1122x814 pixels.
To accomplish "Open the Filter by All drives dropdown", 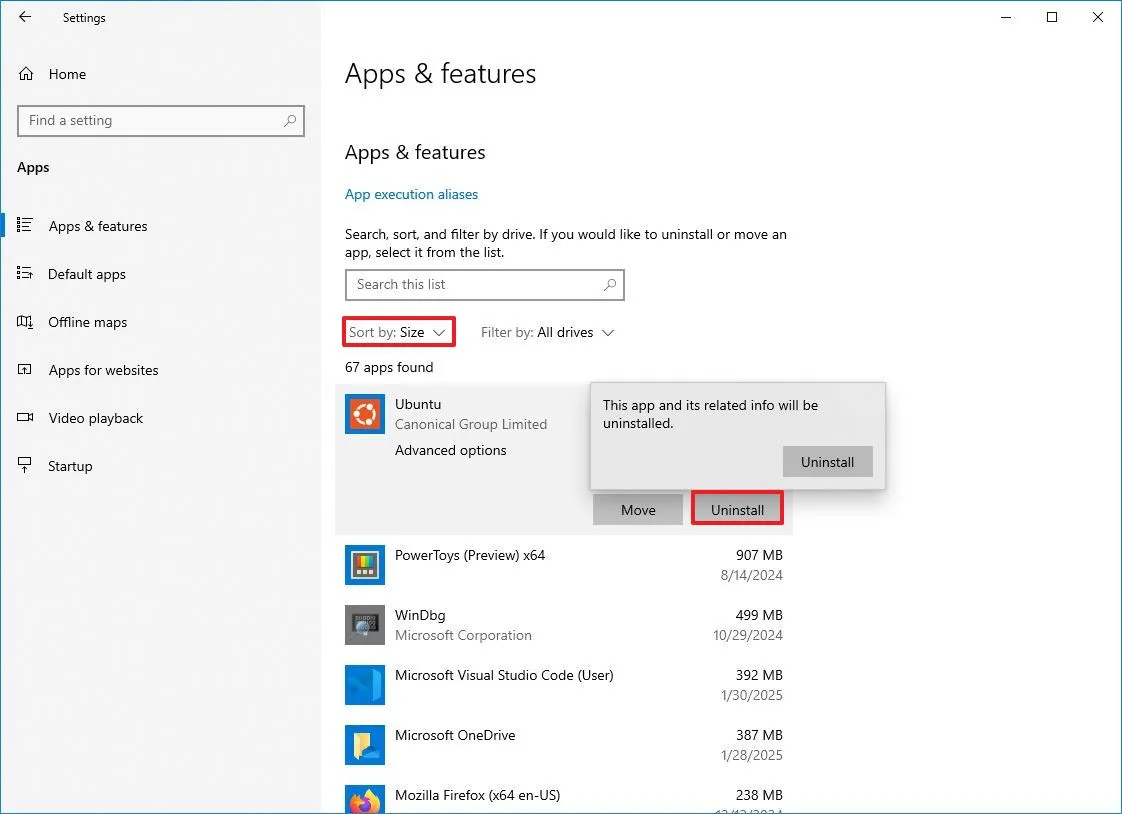I will click(547, 332).
